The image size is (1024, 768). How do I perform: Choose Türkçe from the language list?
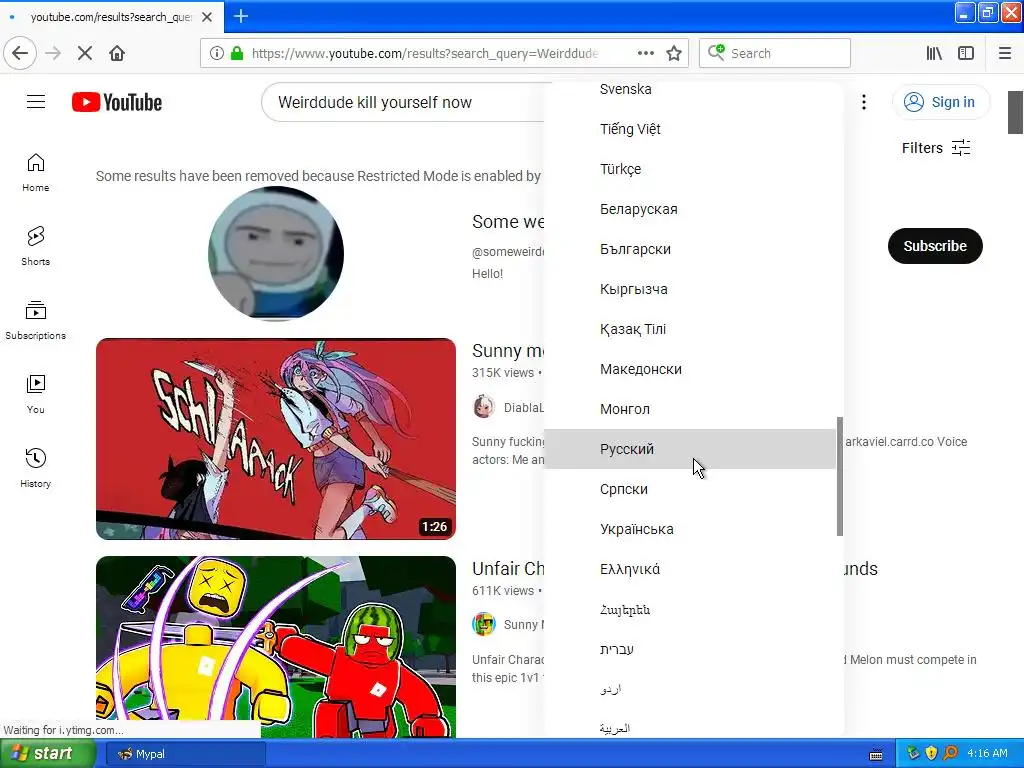tap(690, 169)
